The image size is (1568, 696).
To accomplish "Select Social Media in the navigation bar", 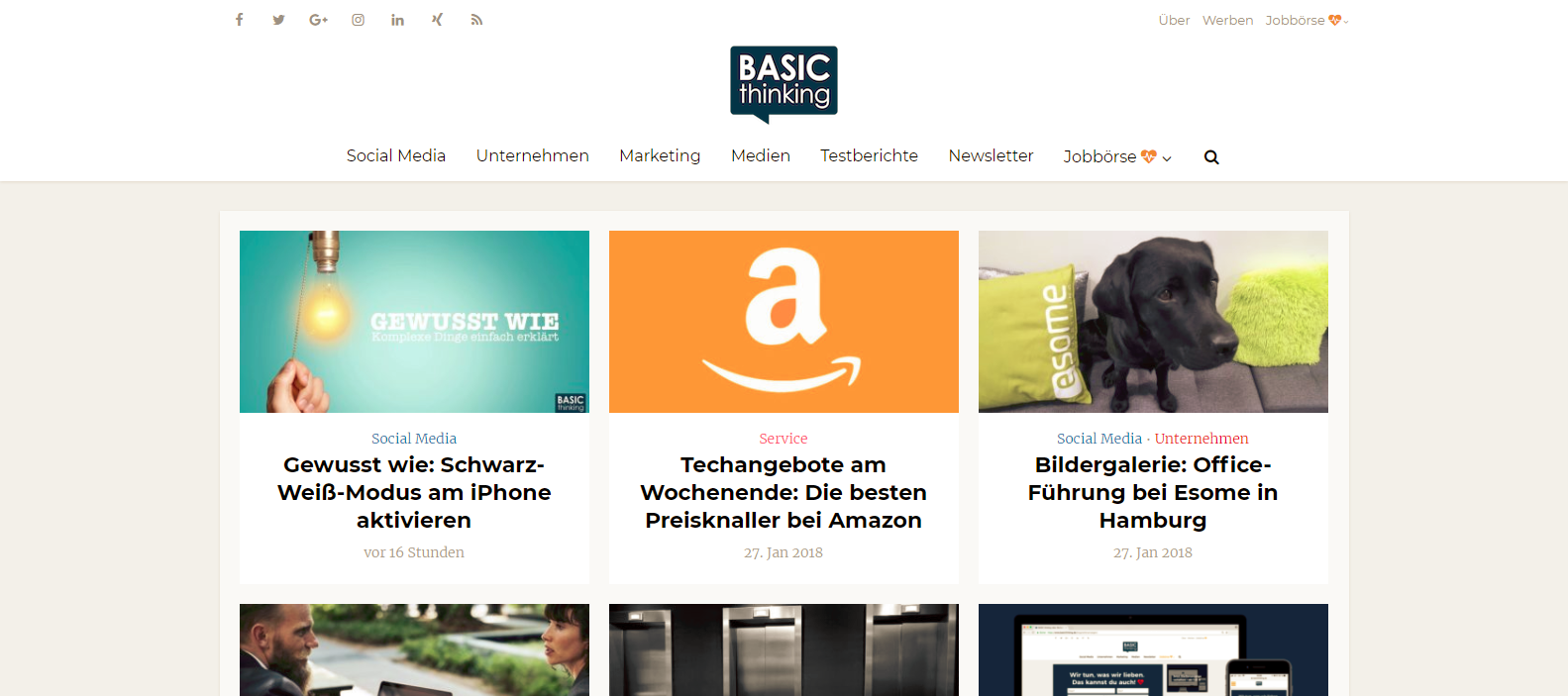I will pyautogui.click(x=396, y=155).
